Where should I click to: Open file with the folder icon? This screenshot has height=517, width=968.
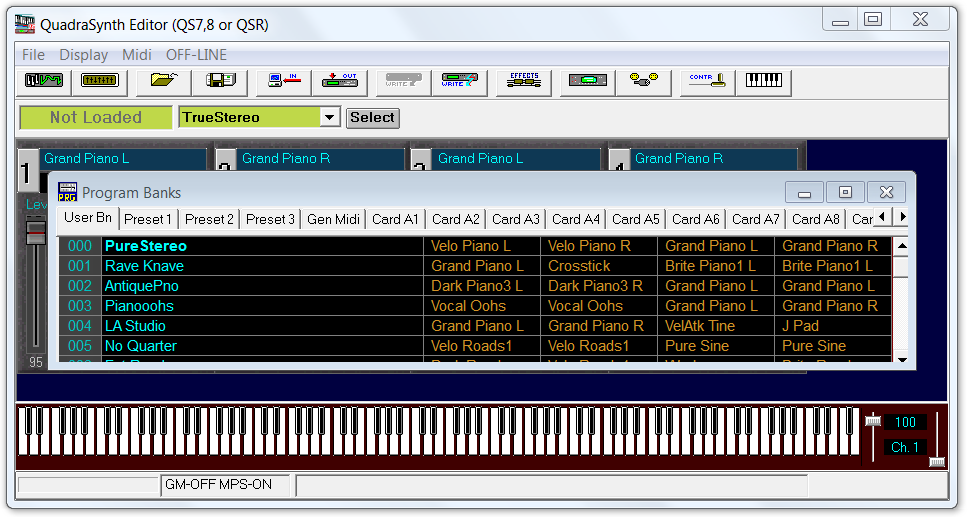[163, 80]
